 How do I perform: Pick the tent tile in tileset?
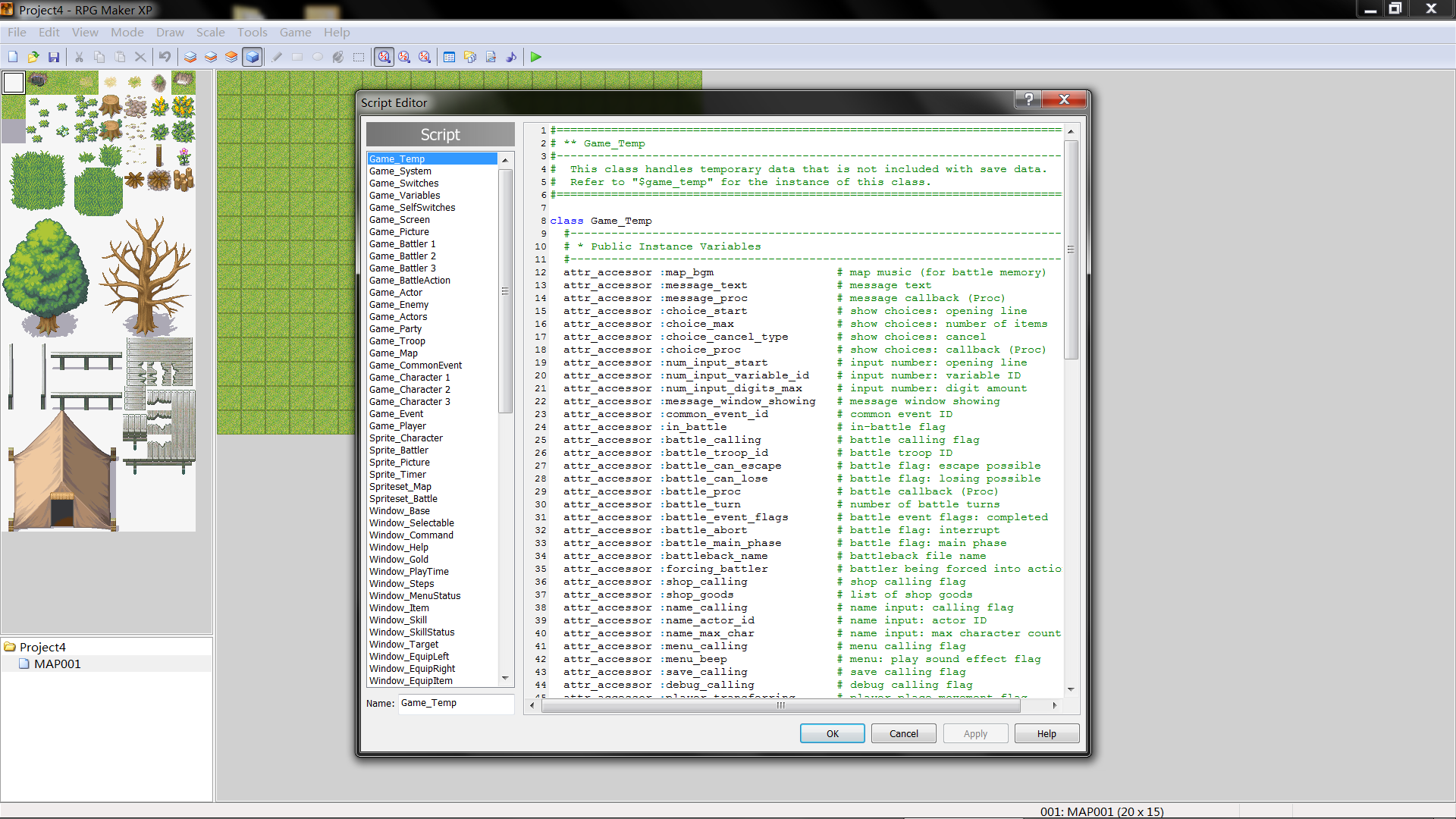click(x=61, y=470)
